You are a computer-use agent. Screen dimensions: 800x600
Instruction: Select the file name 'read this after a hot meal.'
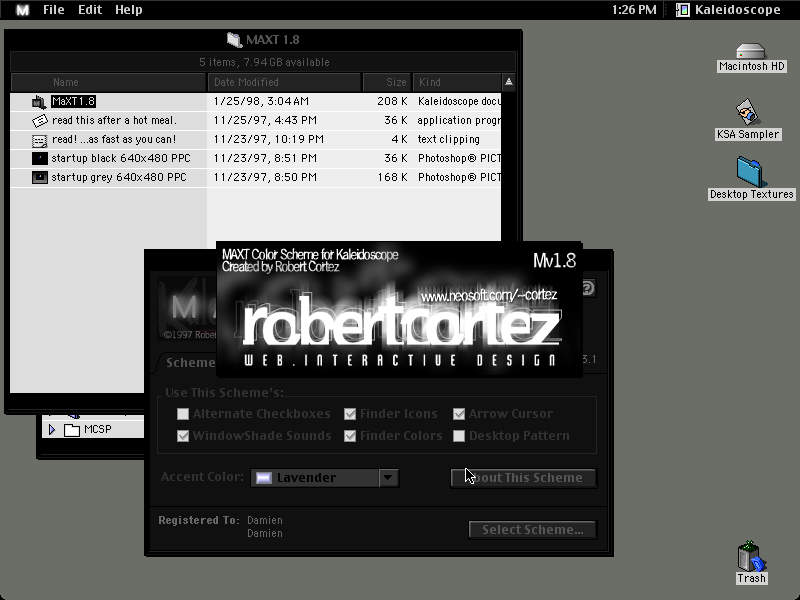(x=114, y=120)
